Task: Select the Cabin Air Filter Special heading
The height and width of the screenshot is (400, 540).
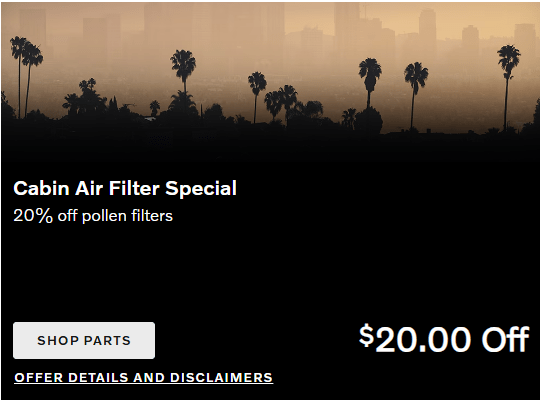Action: 125,188
